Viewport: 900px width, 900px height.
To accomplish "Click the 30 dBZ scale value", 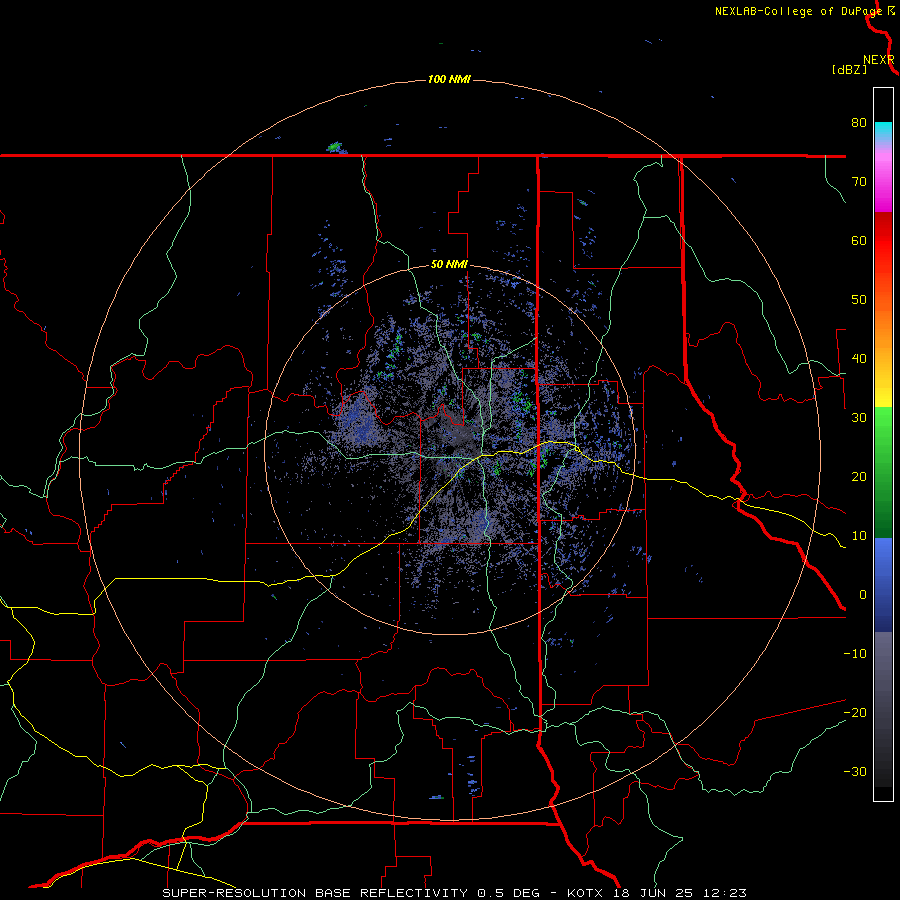I will 859,418.
